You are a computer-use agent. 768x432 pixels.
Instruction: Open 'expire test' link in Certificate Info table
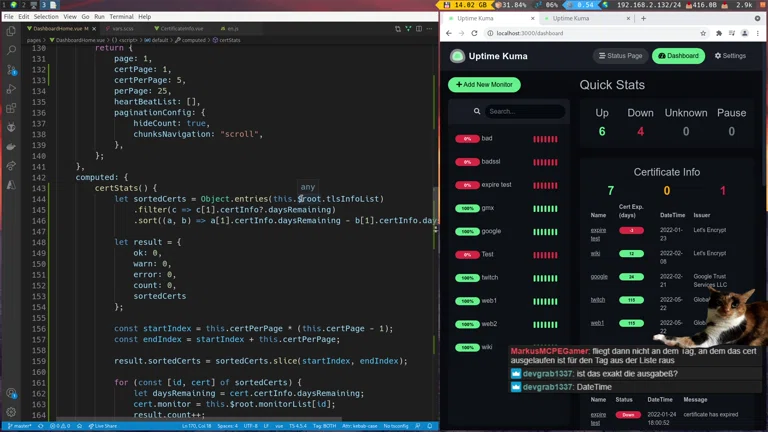[598, 234]
